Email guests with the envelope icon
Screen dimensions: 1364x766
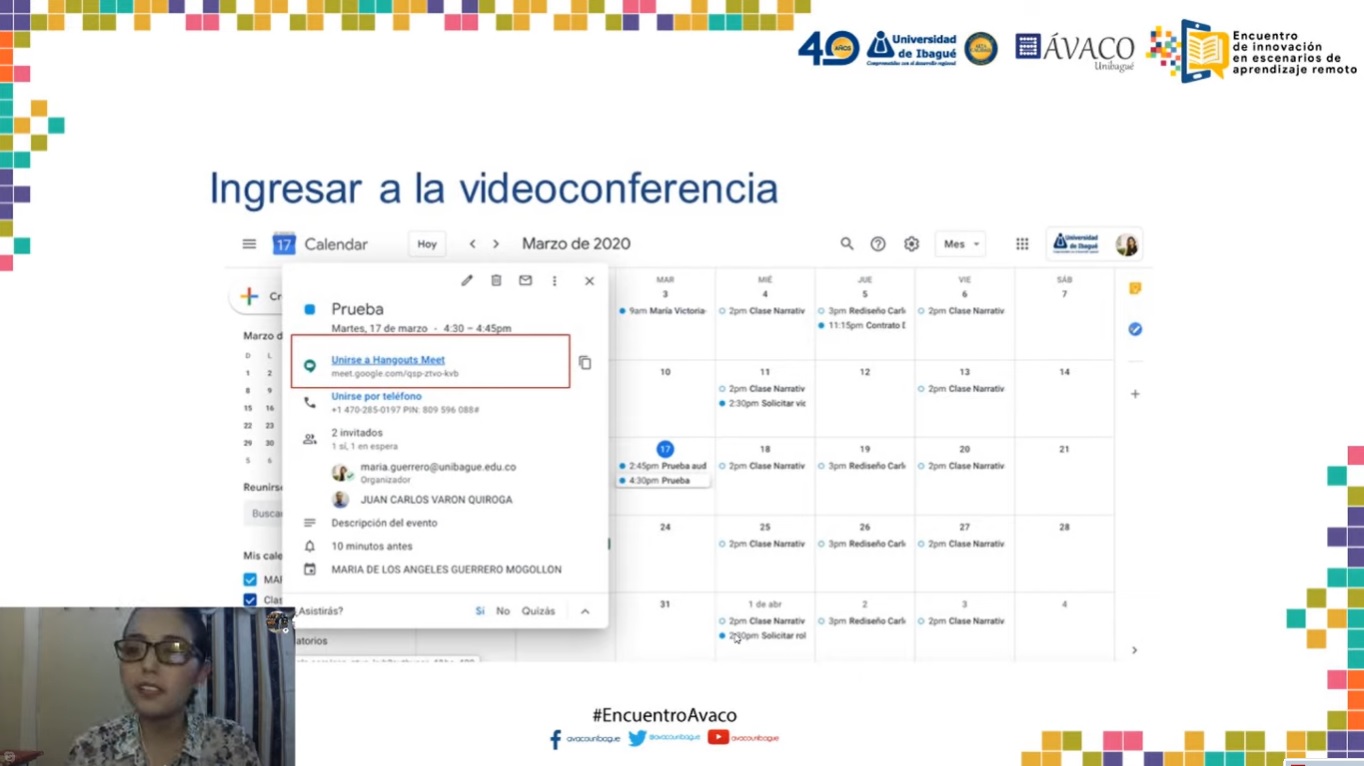pos(525,281)
